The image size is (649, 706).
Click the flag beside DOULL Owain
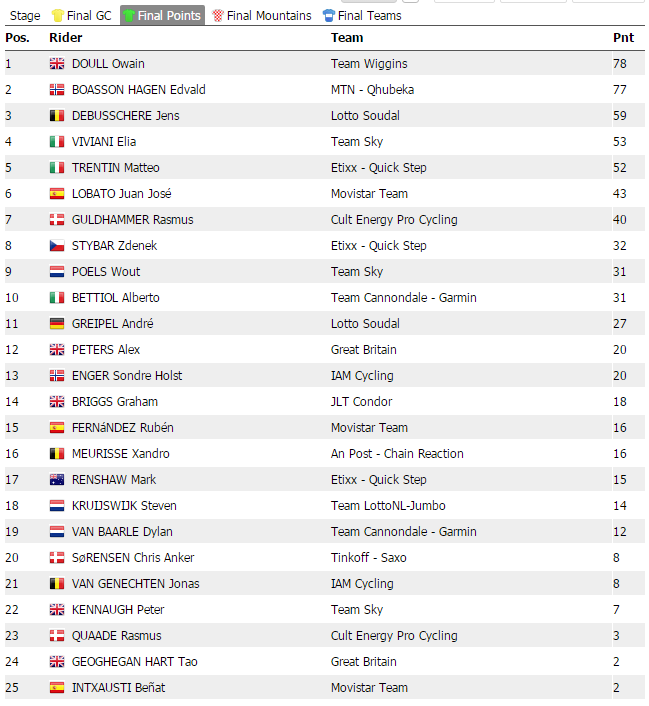(57, 64)
